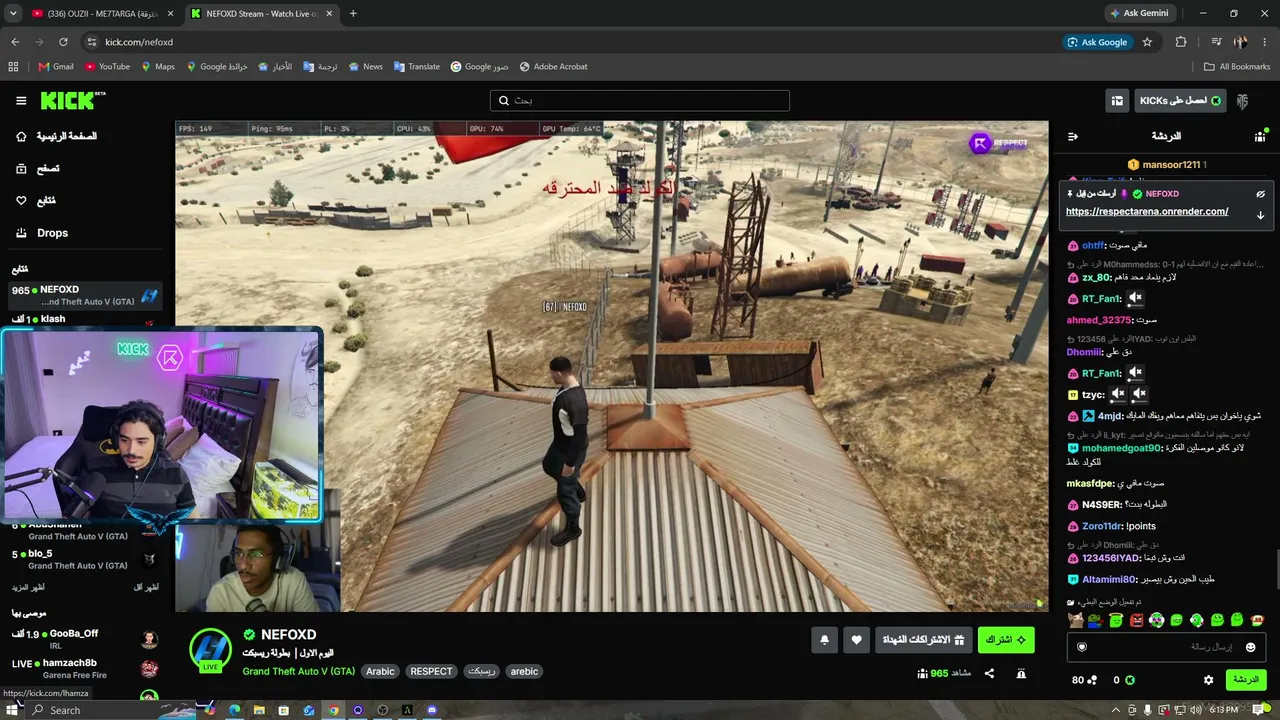The width and height of the screenshot is (1280, 720).
Task: Click chat username mohamedgoat90
Action: tap(1121, 448)
